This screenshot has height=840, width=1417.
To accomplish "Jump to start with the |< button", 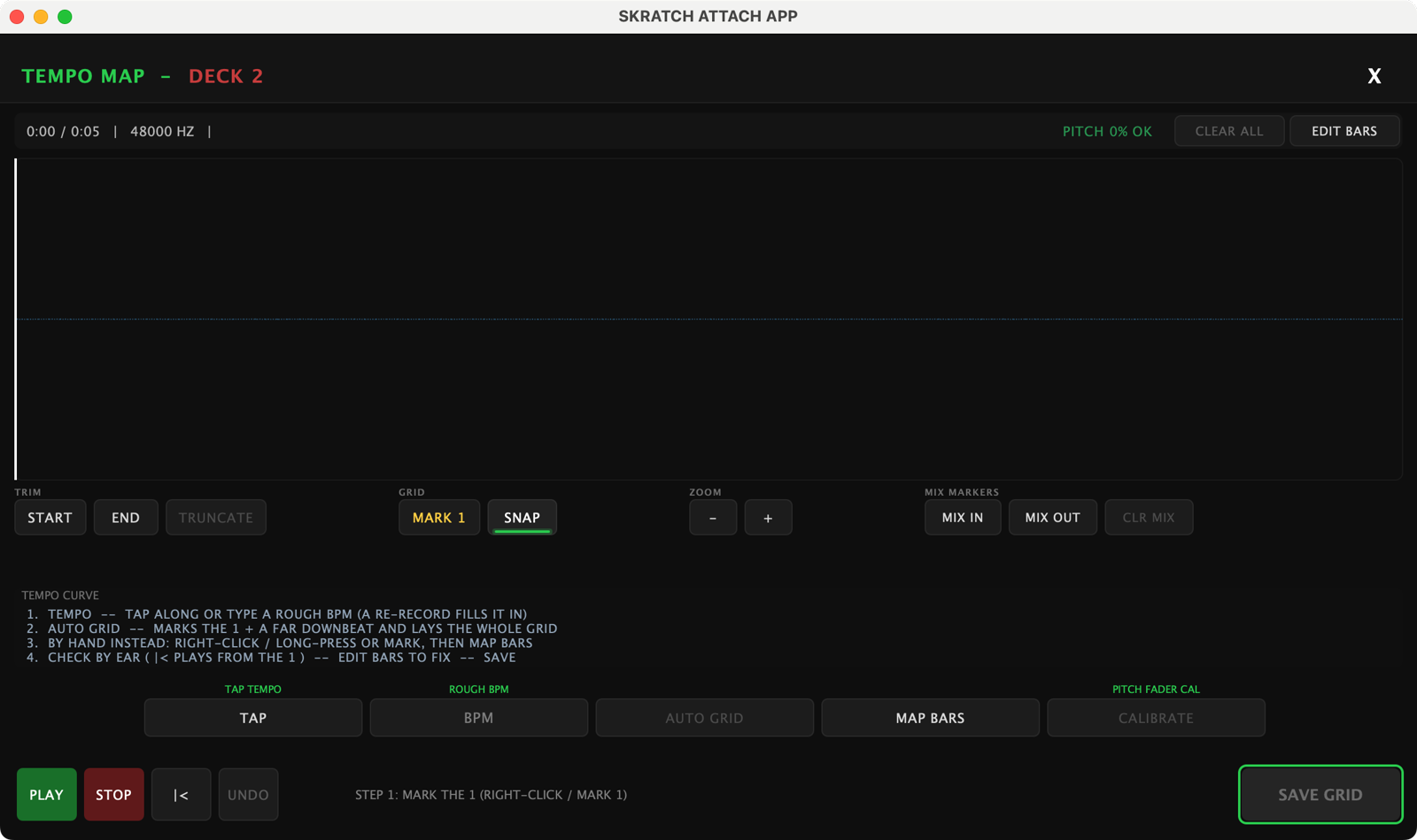I will click(181, 795).
